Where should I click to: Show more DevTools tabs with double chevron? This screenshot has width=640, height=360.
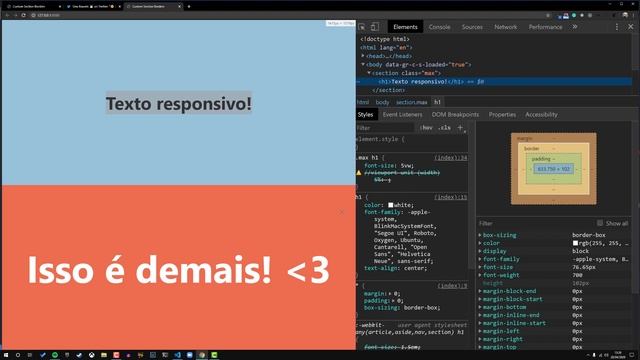575,27
